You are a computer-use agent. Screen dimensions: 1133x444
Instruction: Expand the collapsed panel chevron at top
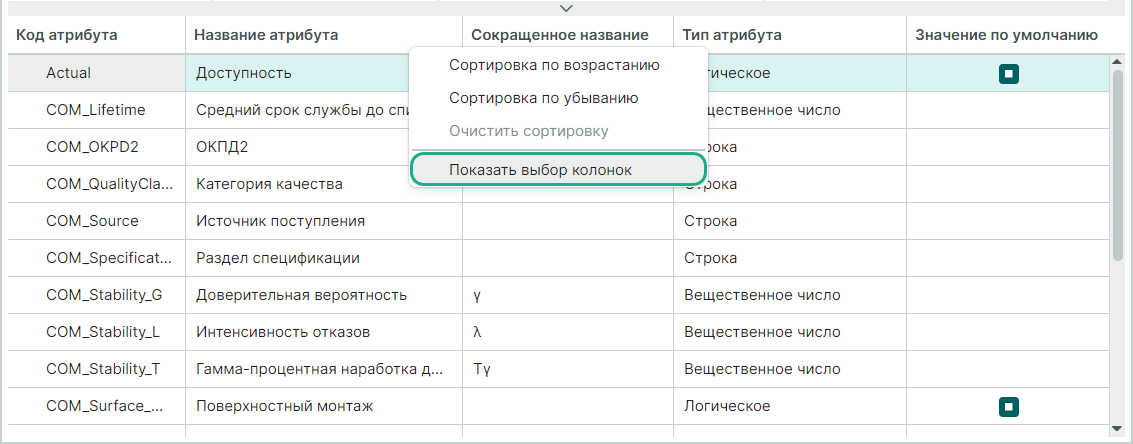coord(566,8)
